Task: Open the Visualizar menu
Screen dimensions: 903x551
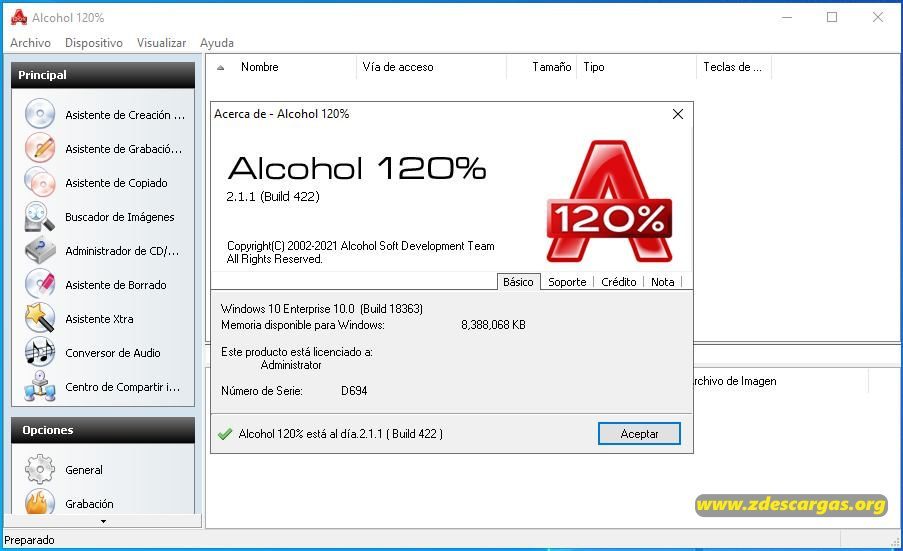Action: [x=161, y=43]
